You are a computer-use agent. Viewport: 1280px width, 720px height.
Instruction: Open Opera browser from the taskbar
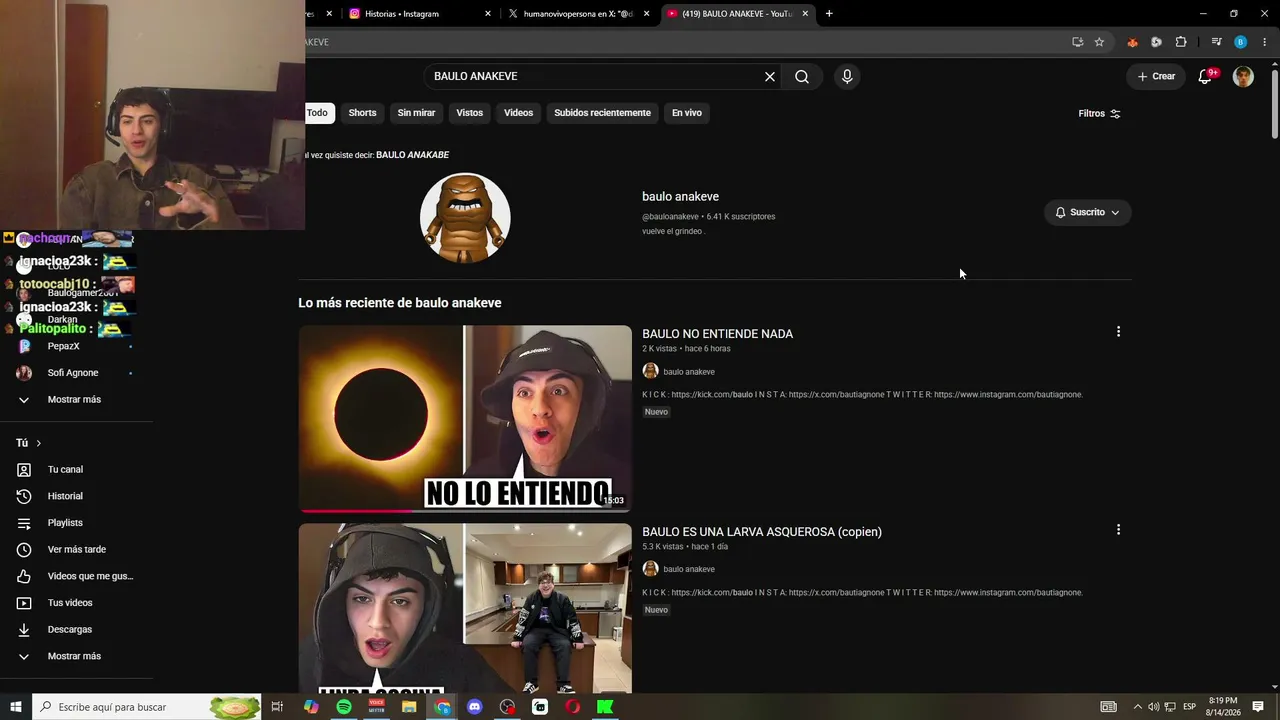[573, 707]
